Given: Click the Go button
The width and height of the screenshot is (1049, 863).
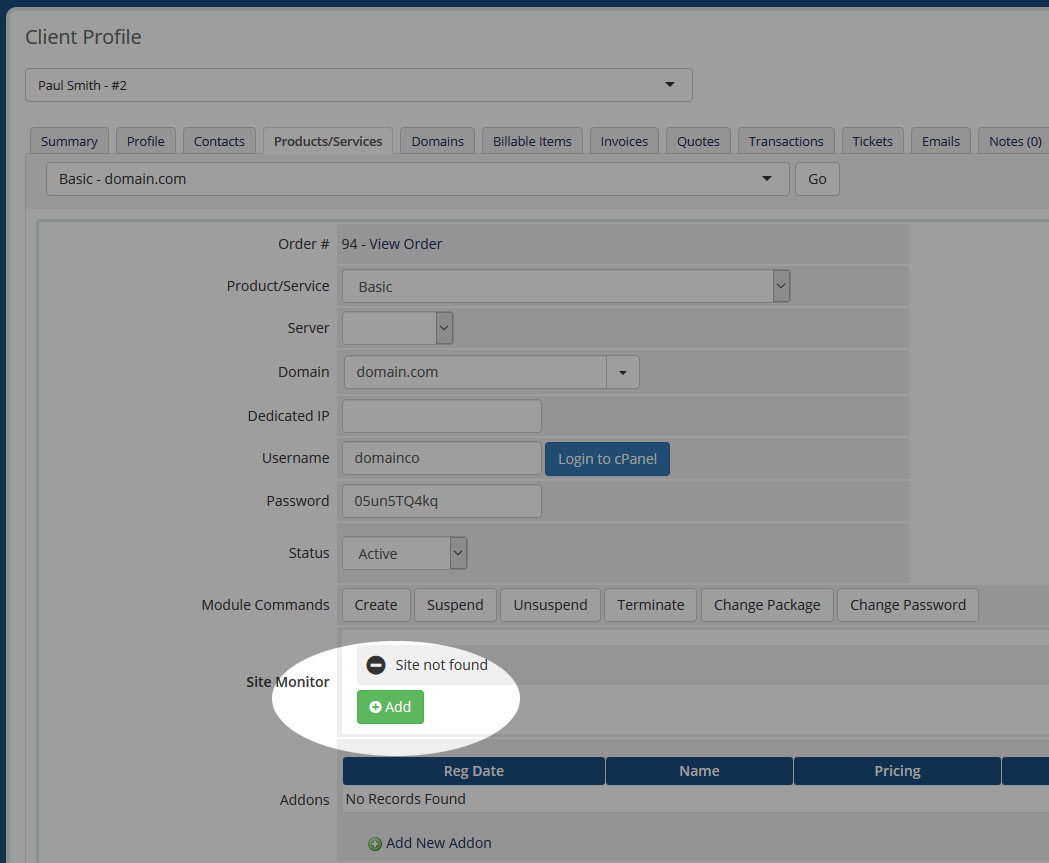Looking at the screenshot, I should (817, 178).
